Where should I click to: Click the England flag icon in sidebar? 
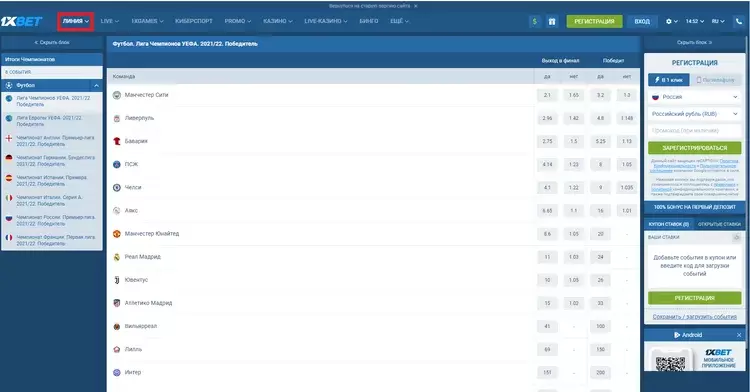click(x=9, y=138)
